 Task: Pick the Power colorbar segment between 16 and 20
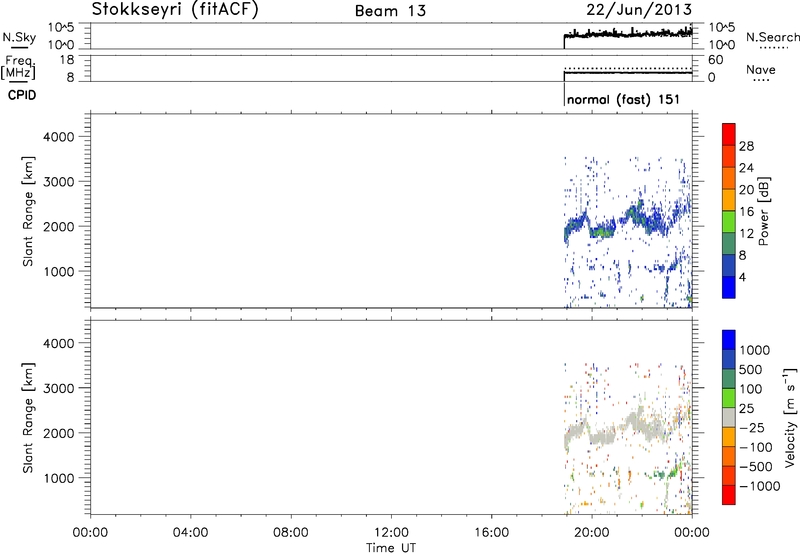(x=729, y=200)
